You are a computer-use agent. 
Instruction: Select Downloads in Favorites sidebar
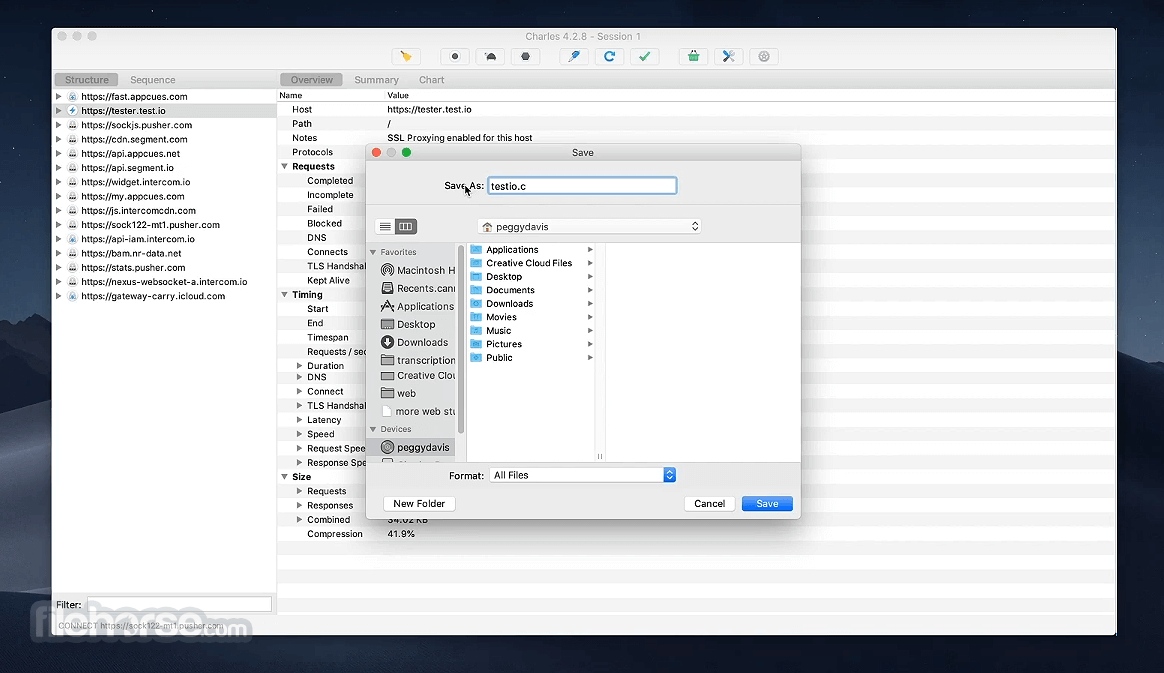(415, 342)
